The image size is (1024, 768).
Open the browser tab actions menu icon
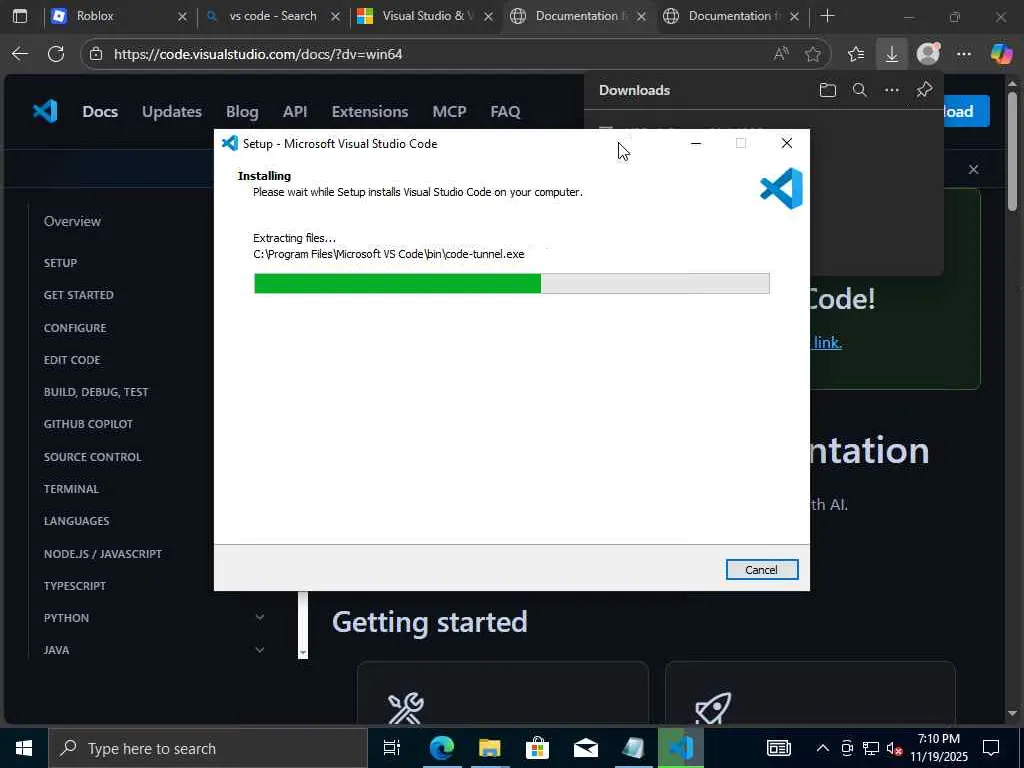click(x=20, y=16)
